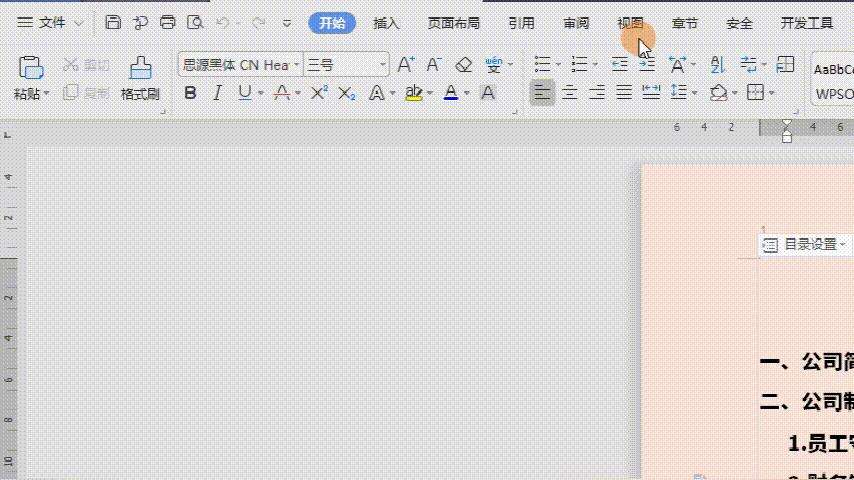Switch to the 插入 tab
The height and width of the screenshot is (480, 854).
pos(386,23)
